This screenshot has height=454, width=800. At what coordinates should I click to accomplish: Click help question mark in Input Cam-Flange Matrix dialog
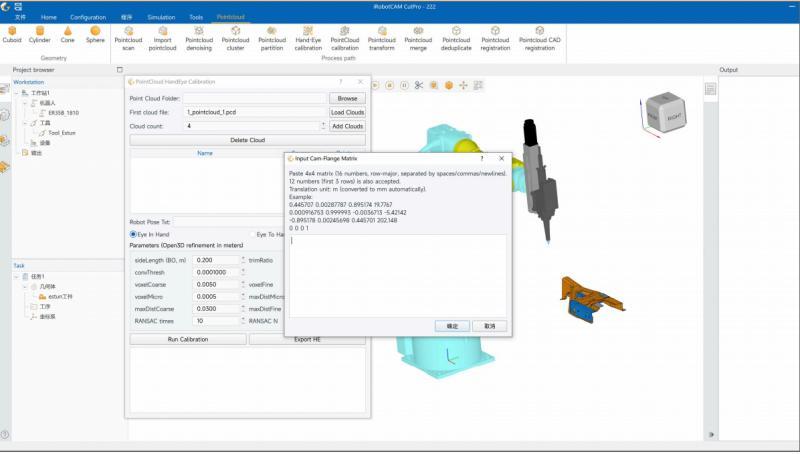coord(482,159)
